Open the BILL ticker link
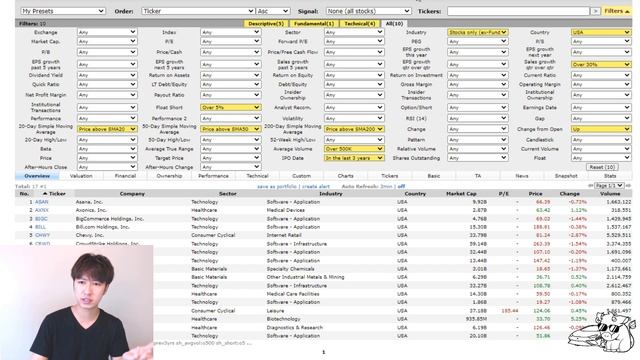This screenshot has width=640, height=360. point(40,227)
